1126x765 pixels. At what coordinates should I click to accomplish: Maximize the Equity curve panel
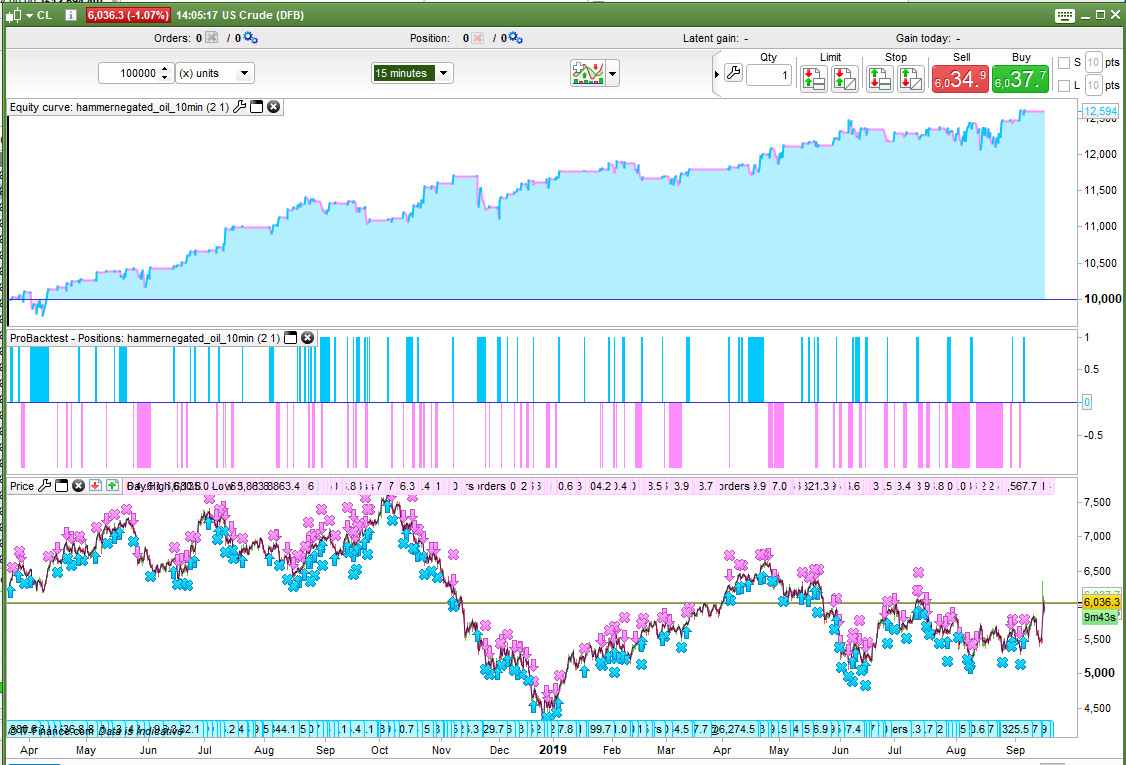[x=256, y=107]
